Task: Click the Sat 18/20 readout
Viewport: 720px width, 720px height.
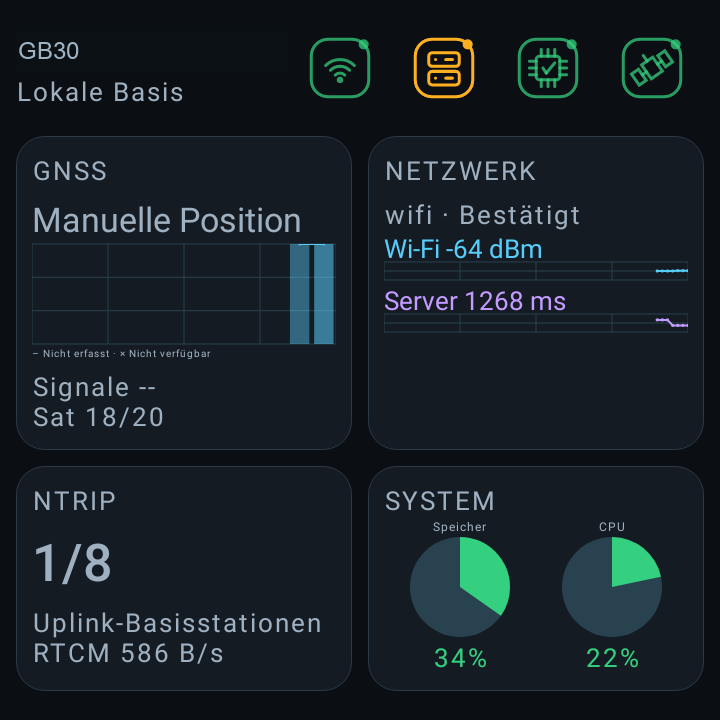Action: click(x=98, y=417)
